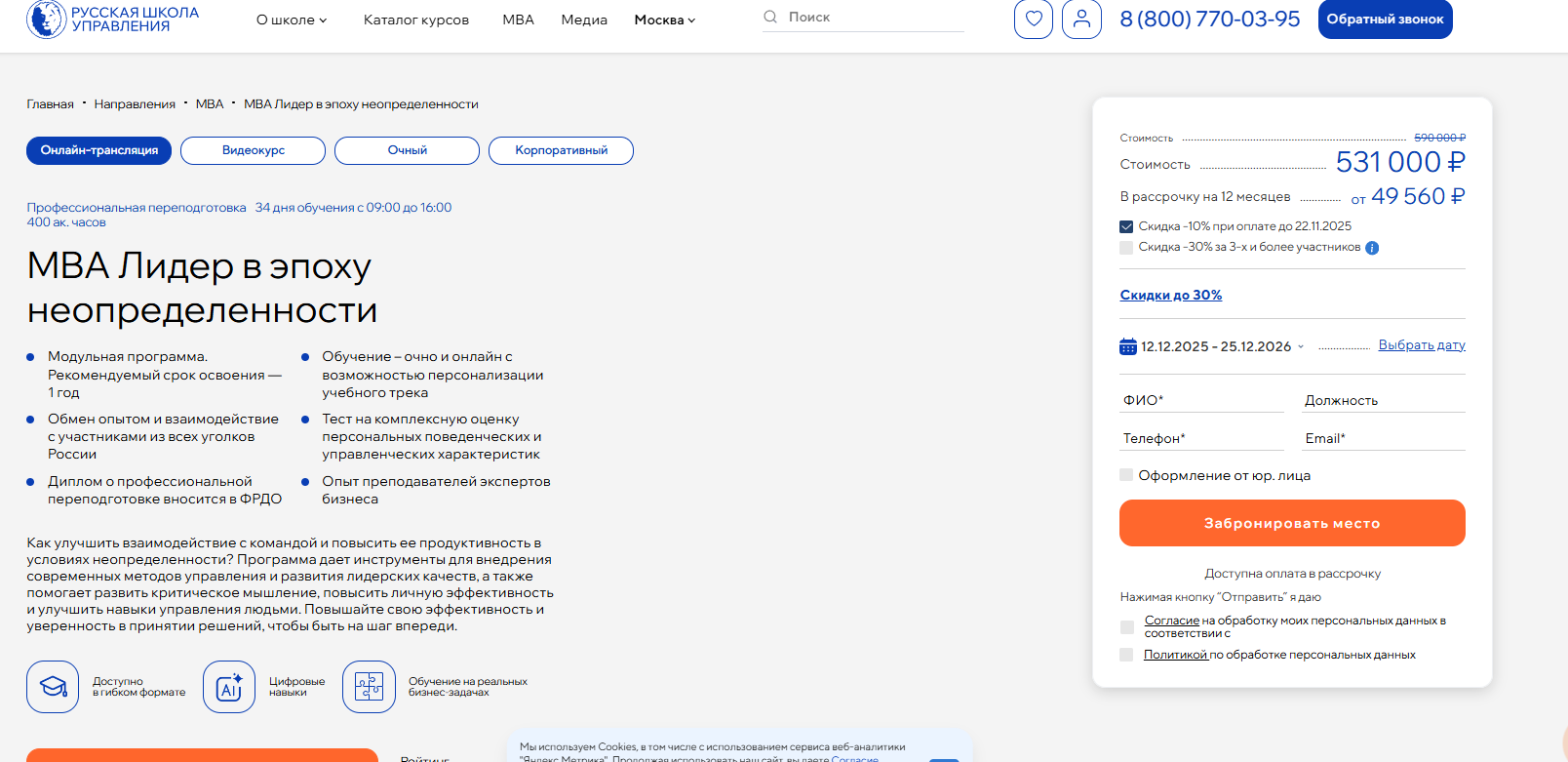Viewport: 1568px width, 762px height.
Task: Click the puzzle real business tasks icon
Action: 369,687
